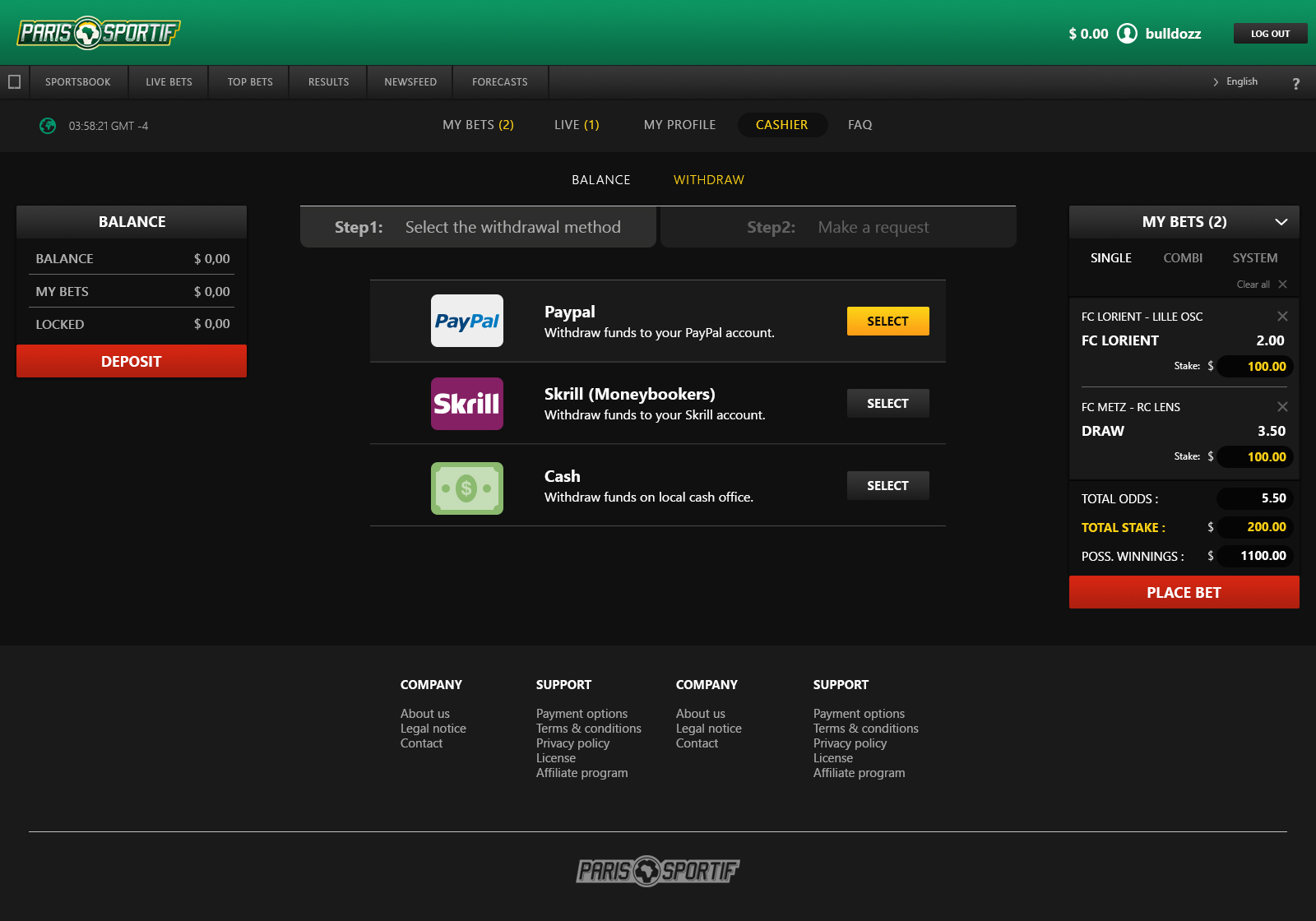The height and width of the screenshot is (921, 1316).
Task: Click the user profile avatar icon
Action: 1127,34
